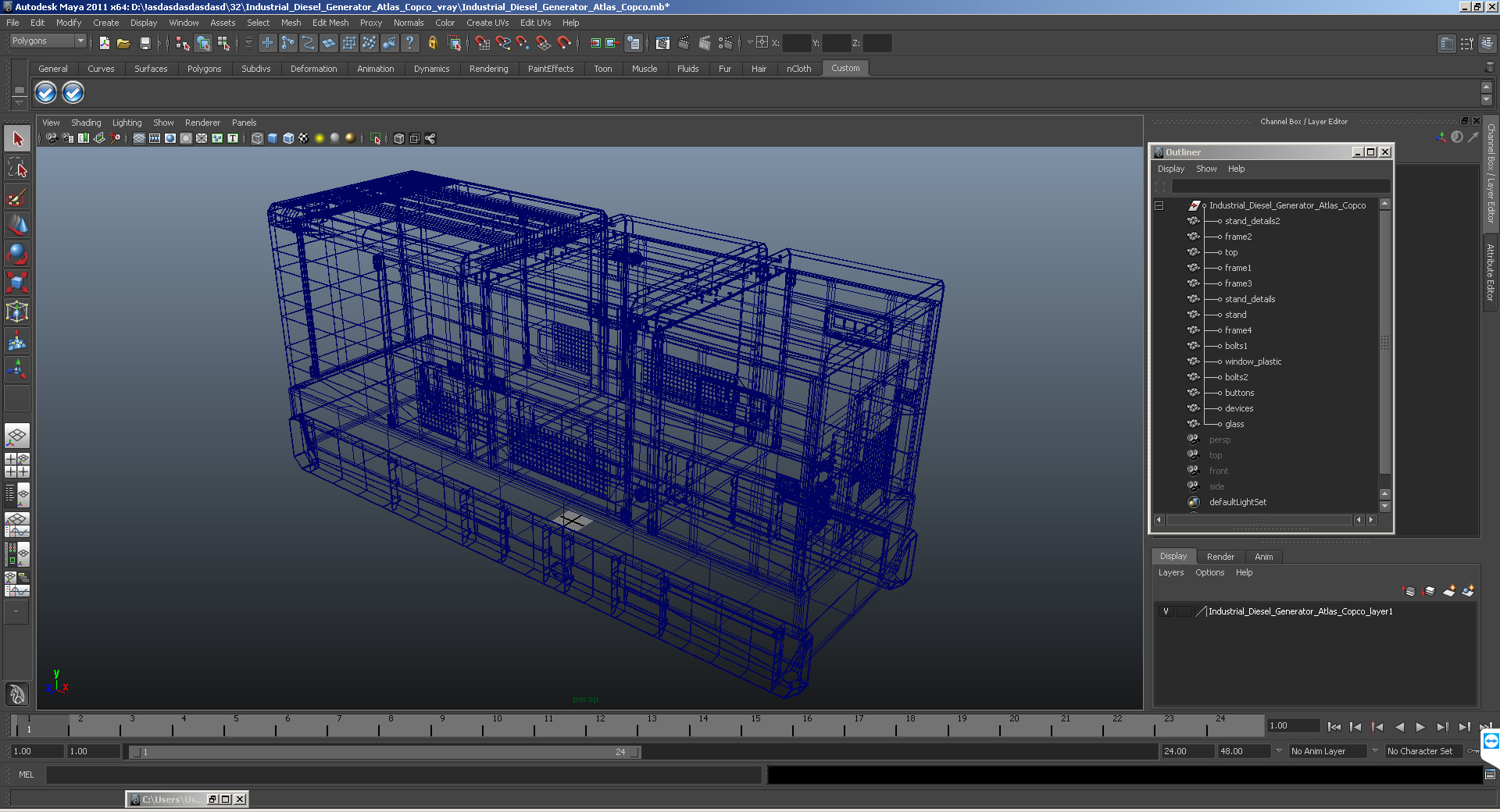
Task: Select the Universal Manipulator tool
Action: click(17, 312)
